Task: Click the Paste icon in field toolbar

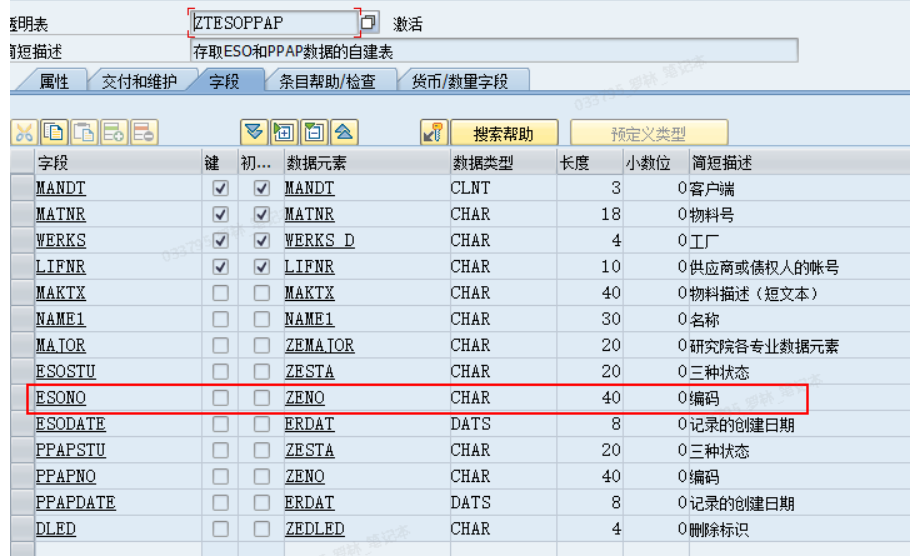Action: tap(84, 133)
